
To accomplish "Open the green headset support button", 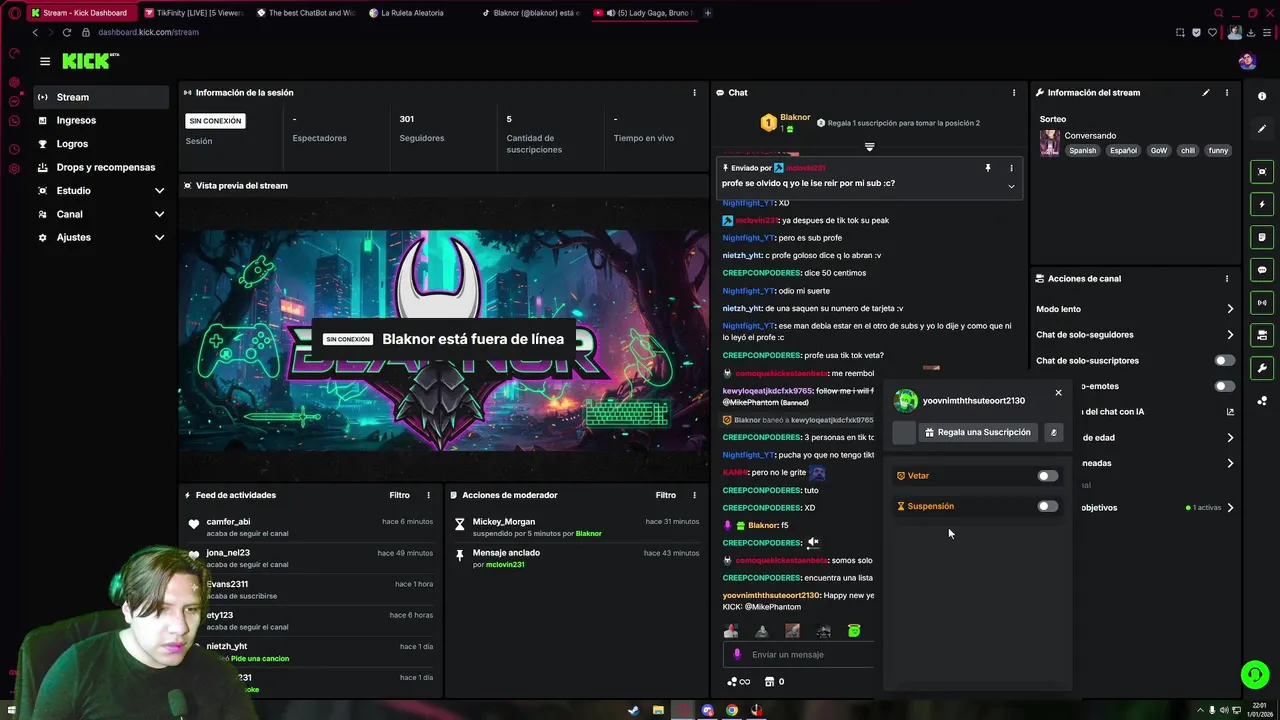I will (1255, 675).
